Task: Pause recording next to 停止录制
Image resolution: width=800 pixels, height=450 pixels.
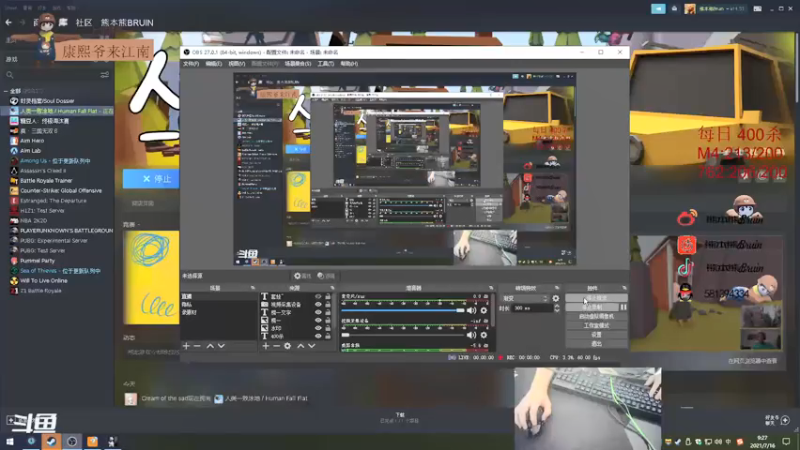Action: tap(623, 307)
